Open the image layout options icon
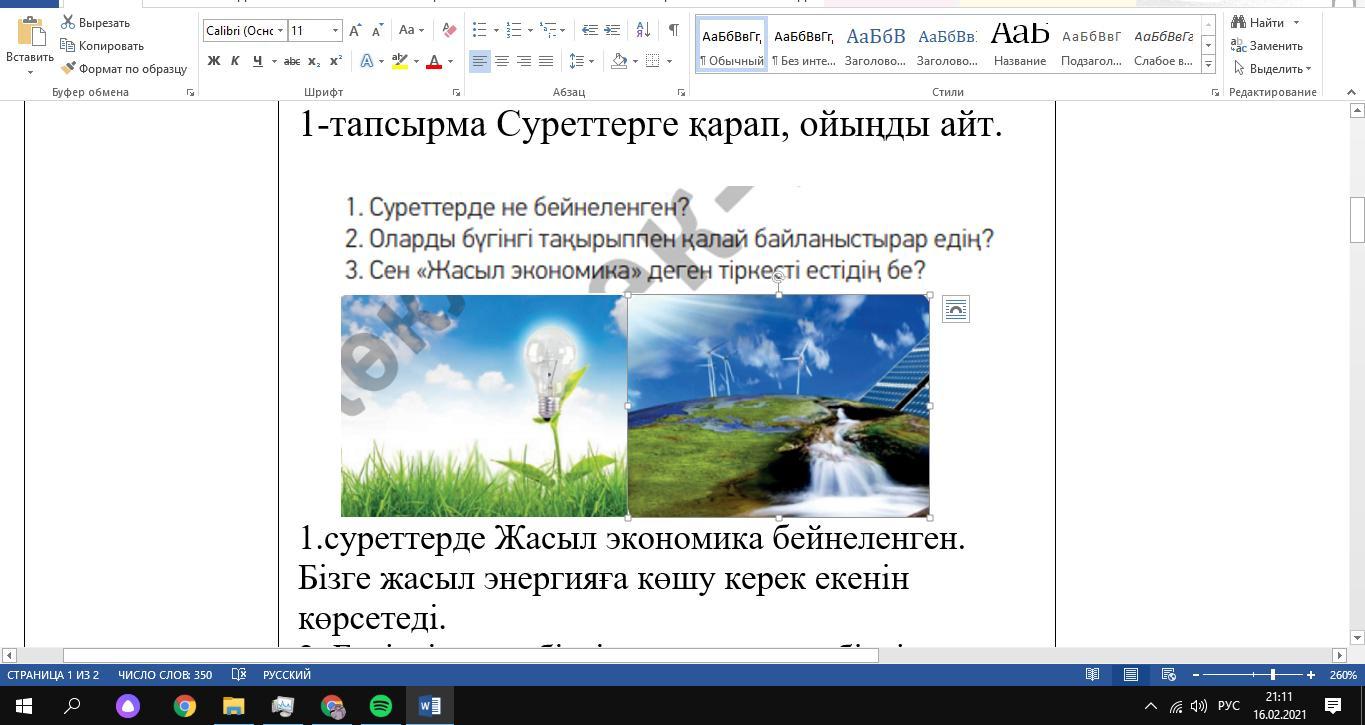The height and width of the screenshot is (725, 1365). (955, 310)
